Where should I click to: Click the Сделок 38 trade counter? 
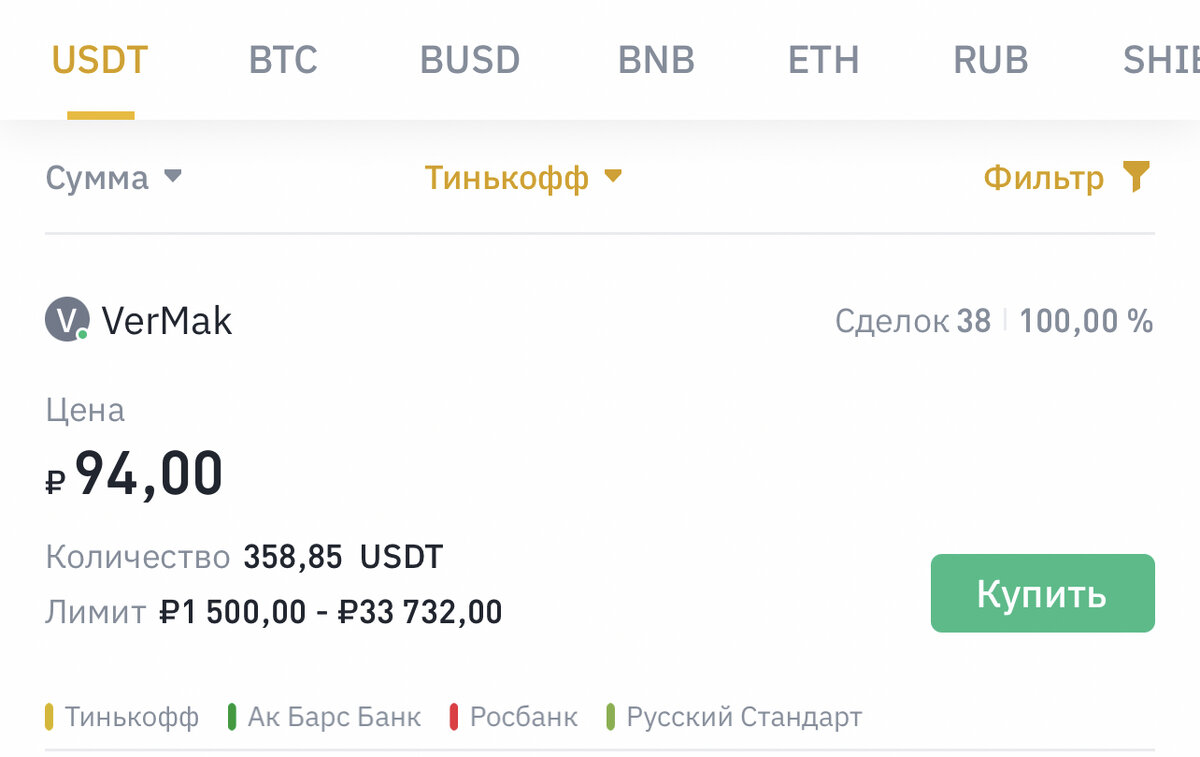click(x=913, y=320)
